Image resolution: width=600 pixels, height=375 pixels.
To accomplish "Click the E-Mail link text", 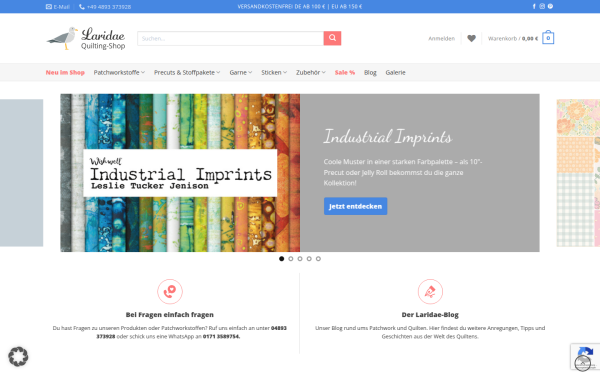I will 61,7.
